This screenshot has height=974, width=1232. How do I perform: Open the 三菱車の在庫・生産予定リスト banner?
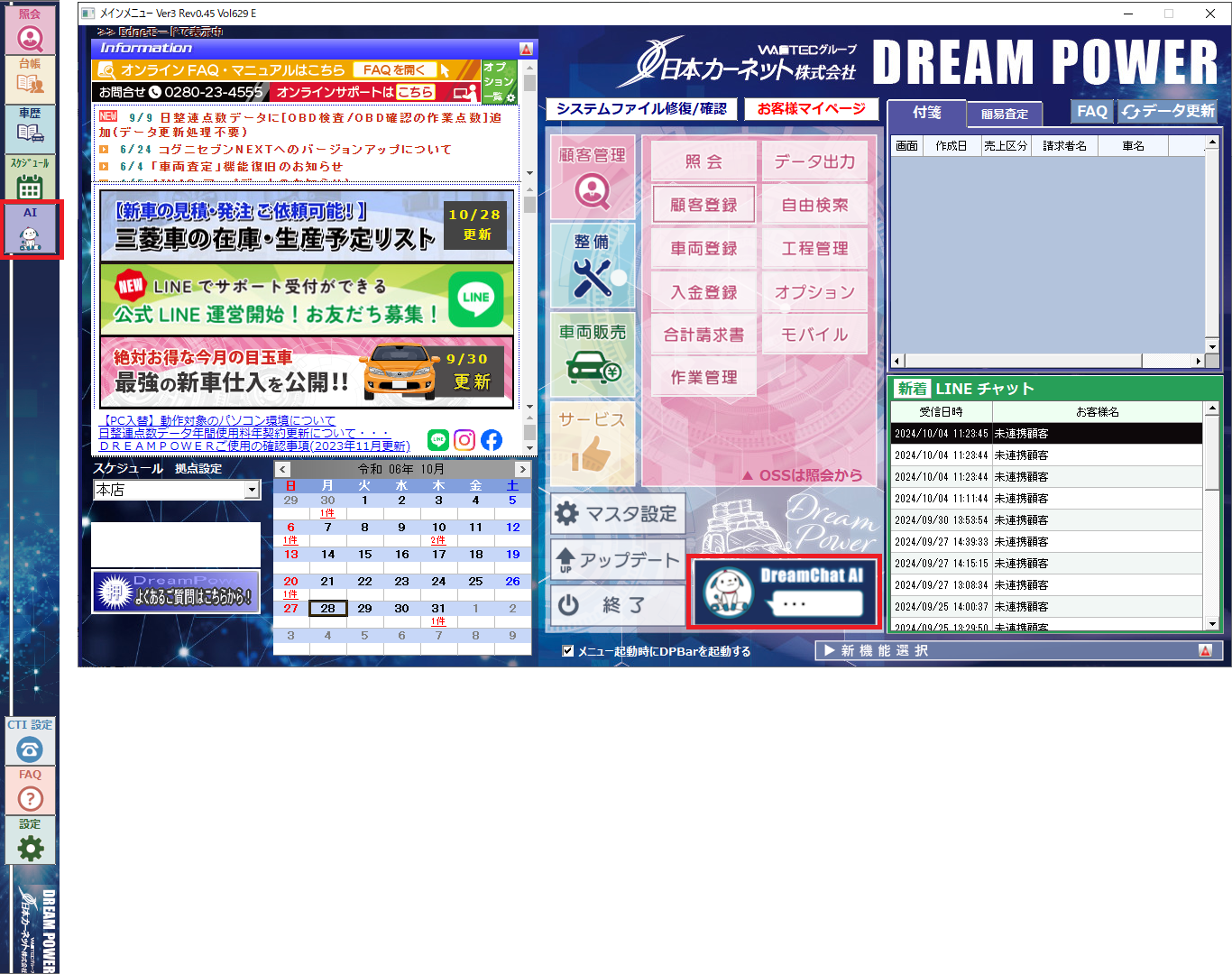coord(307,225)
